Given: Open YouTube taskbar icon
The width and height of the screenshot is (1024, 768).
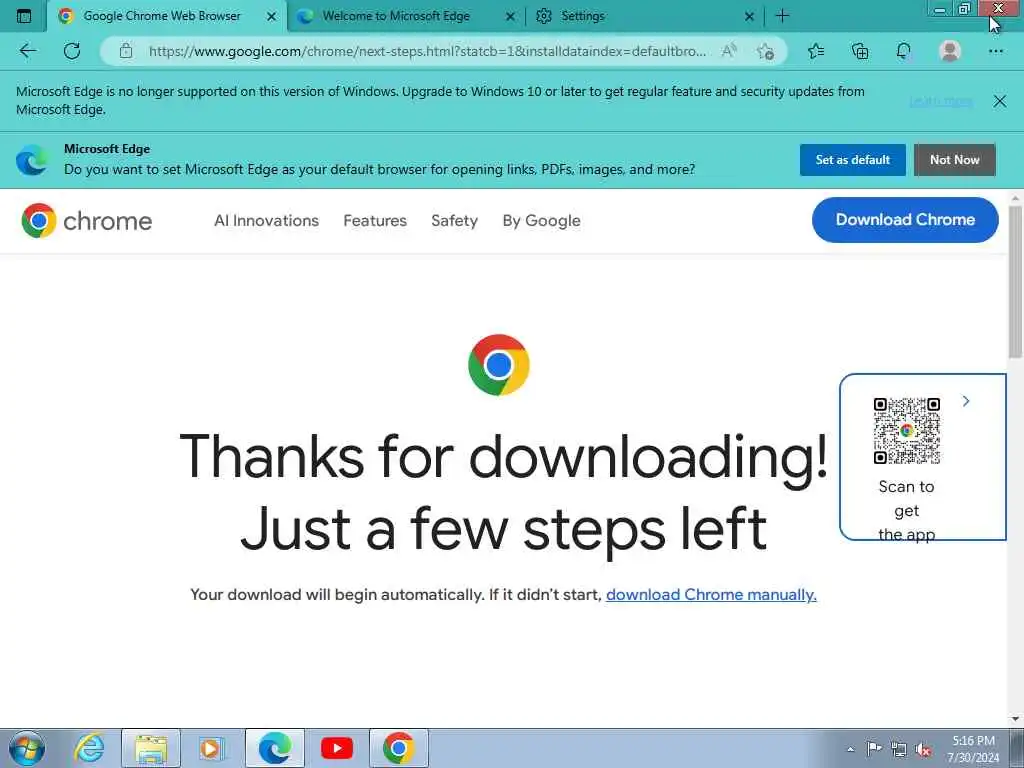Looking at the screenshot, I should pyautogui.click(x=337, y=748).
